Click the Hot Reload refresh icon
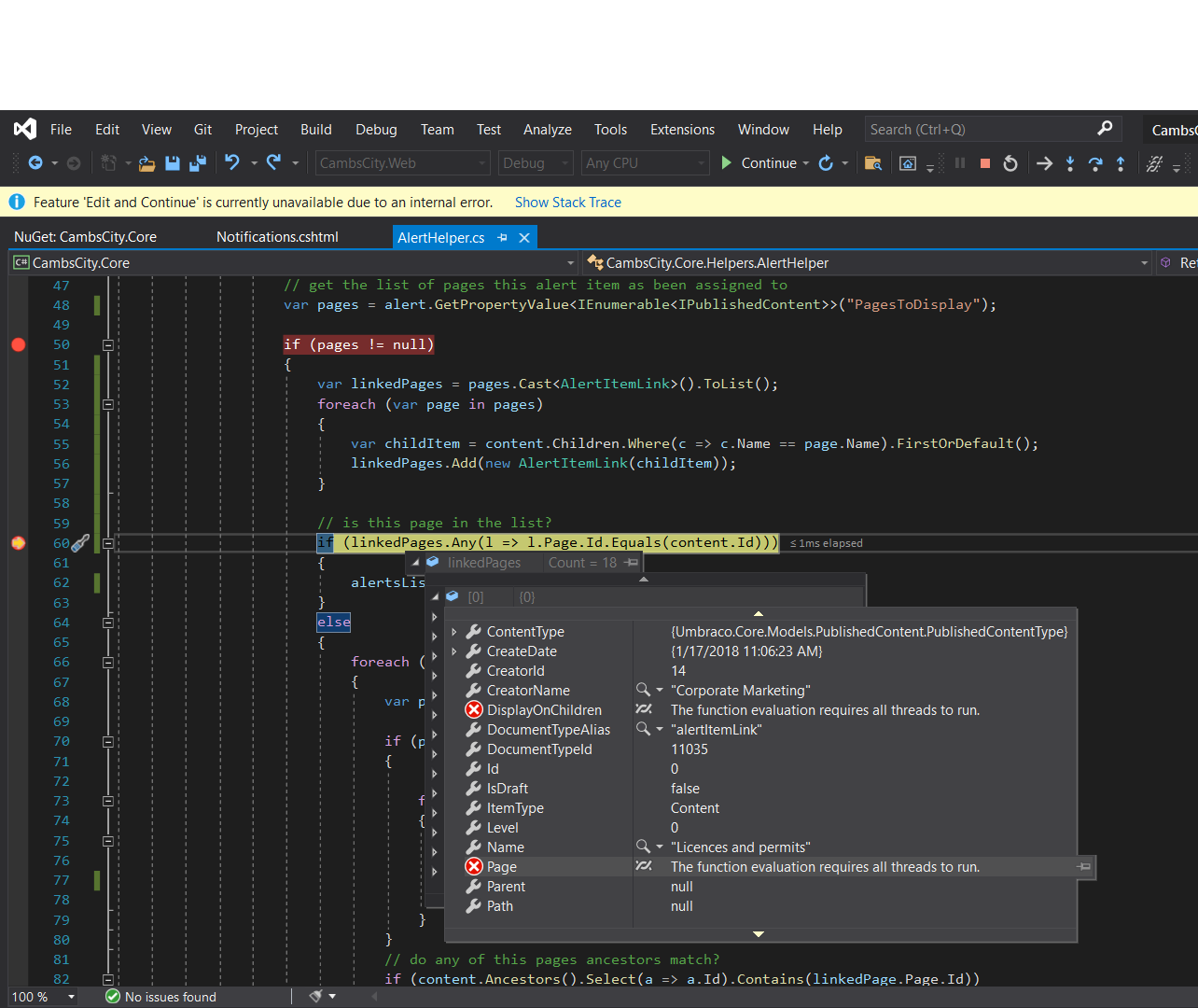The height and width of the screenshot is (1008, 1198). (826, 163)
